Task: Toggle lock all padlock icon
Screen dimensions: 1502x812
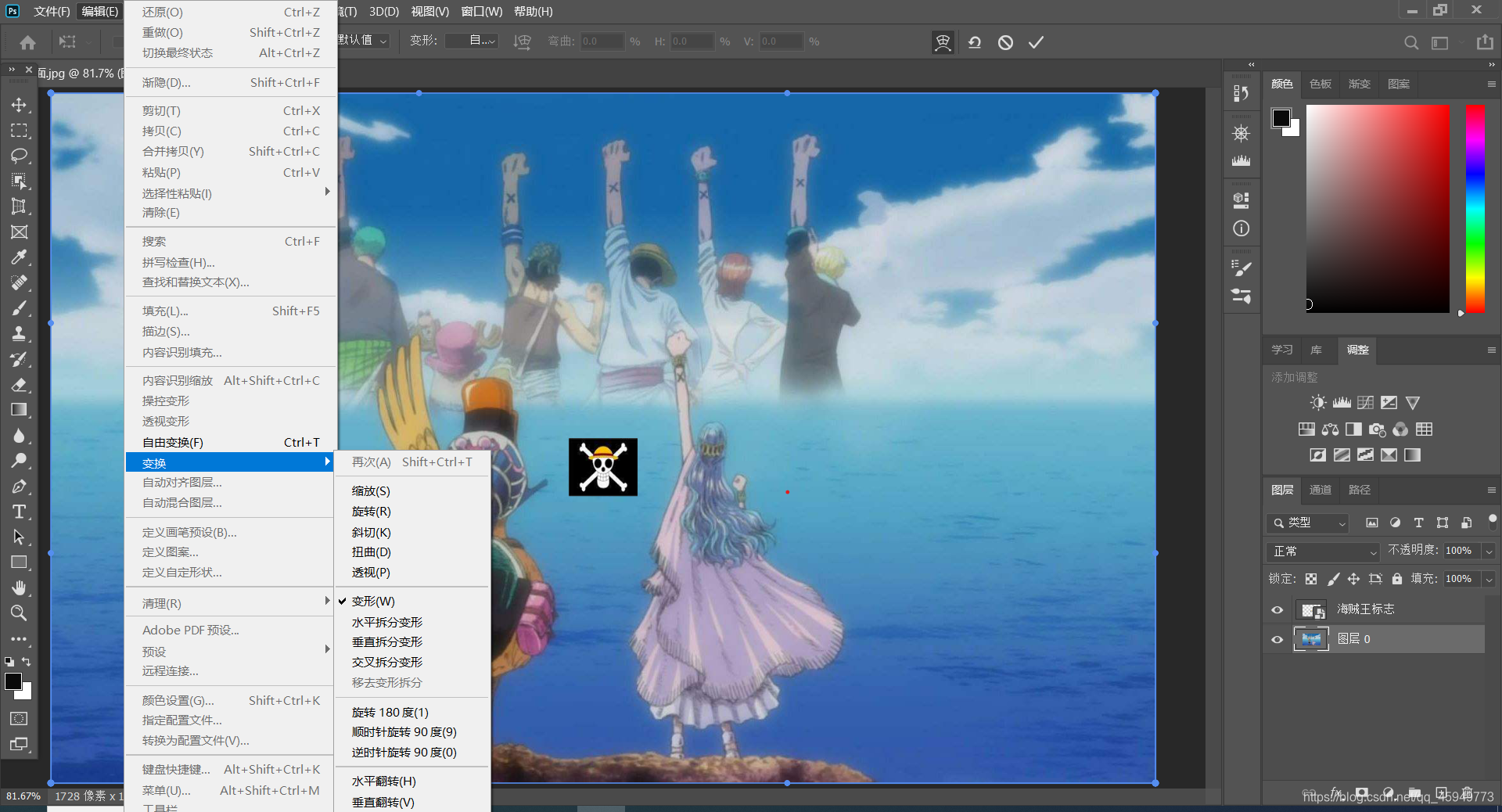Action: tap(1397, 579)
